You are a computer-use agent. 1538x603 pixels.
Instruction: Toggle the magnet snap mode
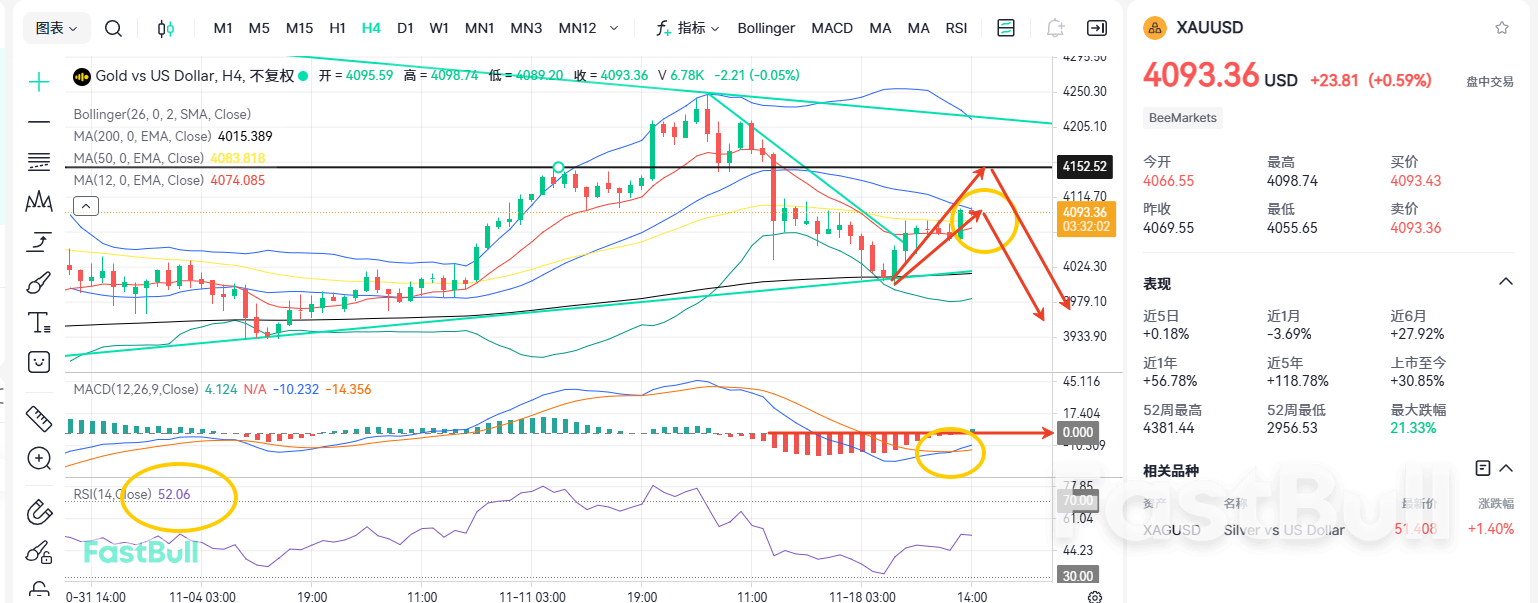[x=39, y=511]
